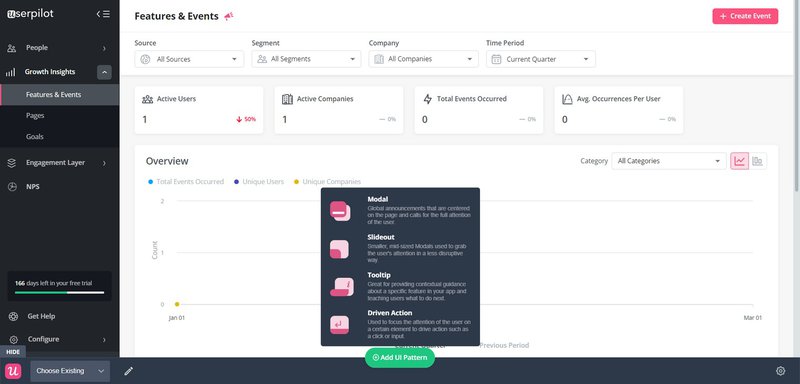Choose Modal from the pattern menu
The width and height of the screenshot is (800, 384).
tap(401, 211)
